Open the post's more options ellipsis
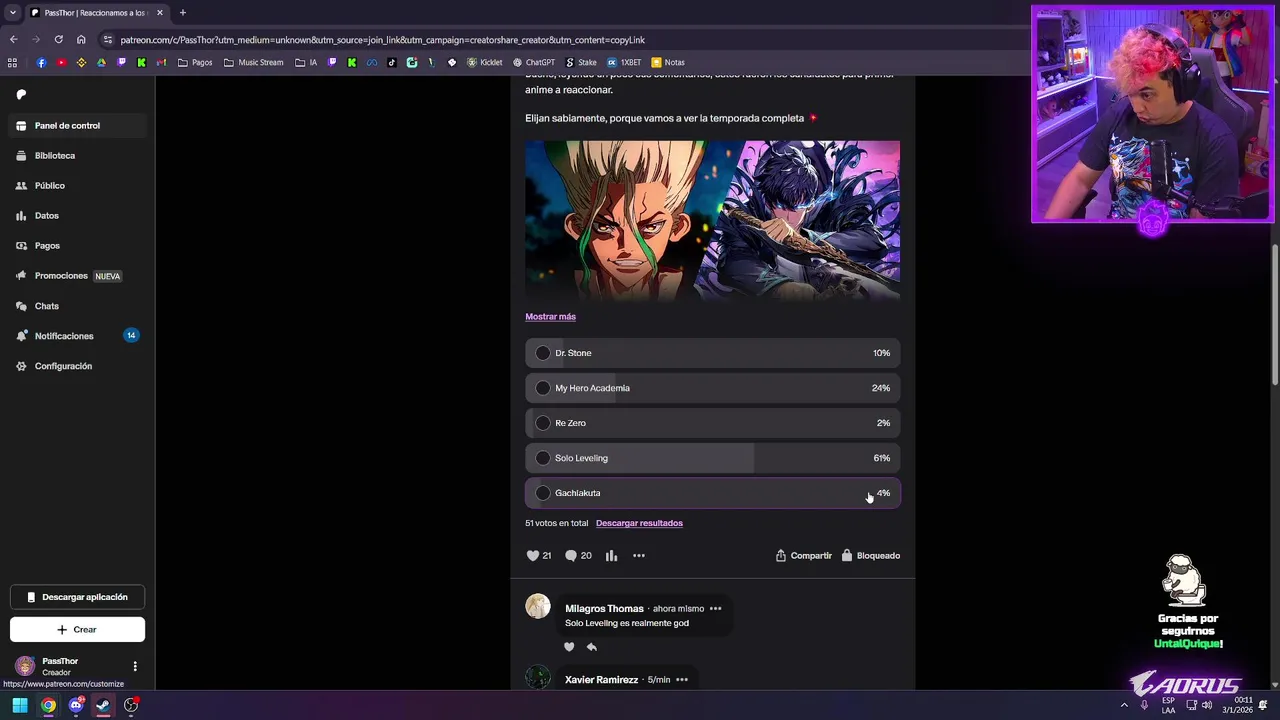 click(639, 556)
